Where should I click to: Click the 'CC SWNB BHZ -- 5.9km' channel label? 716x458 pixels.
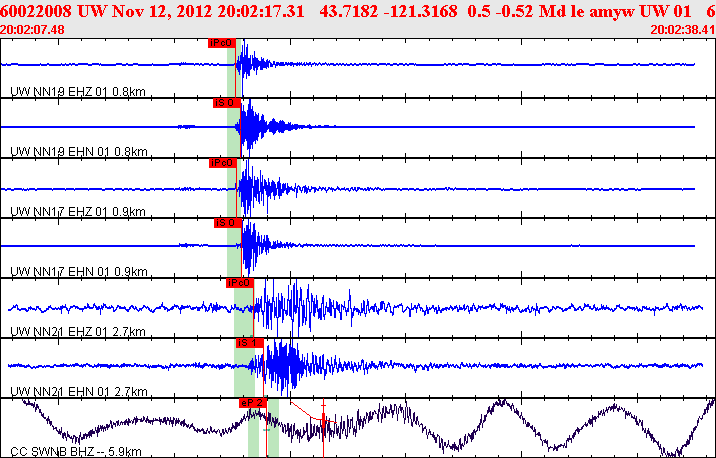tap(76, 452)
